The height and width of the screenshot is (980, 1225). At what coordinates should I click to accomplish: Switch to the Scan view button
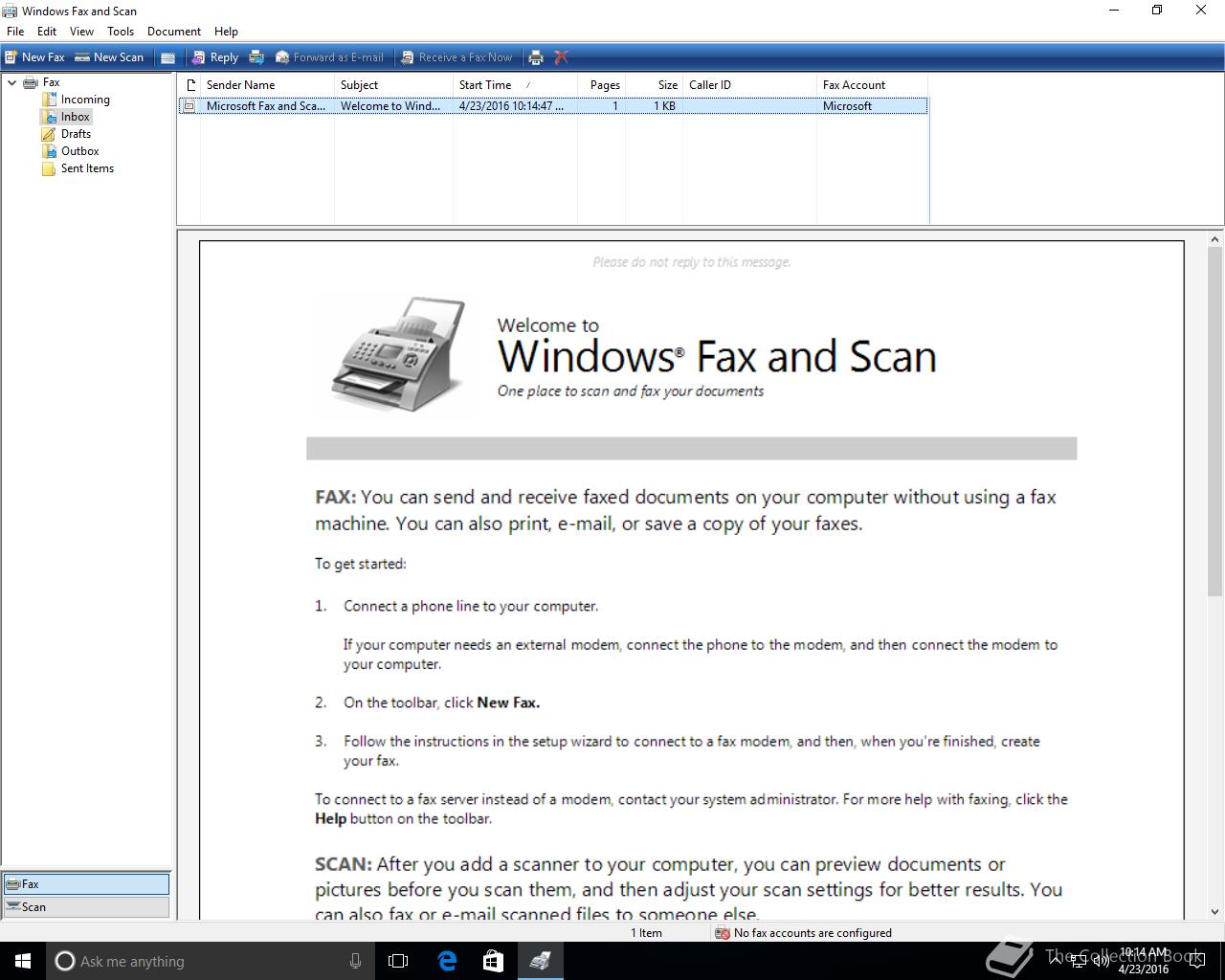[86, 907]
